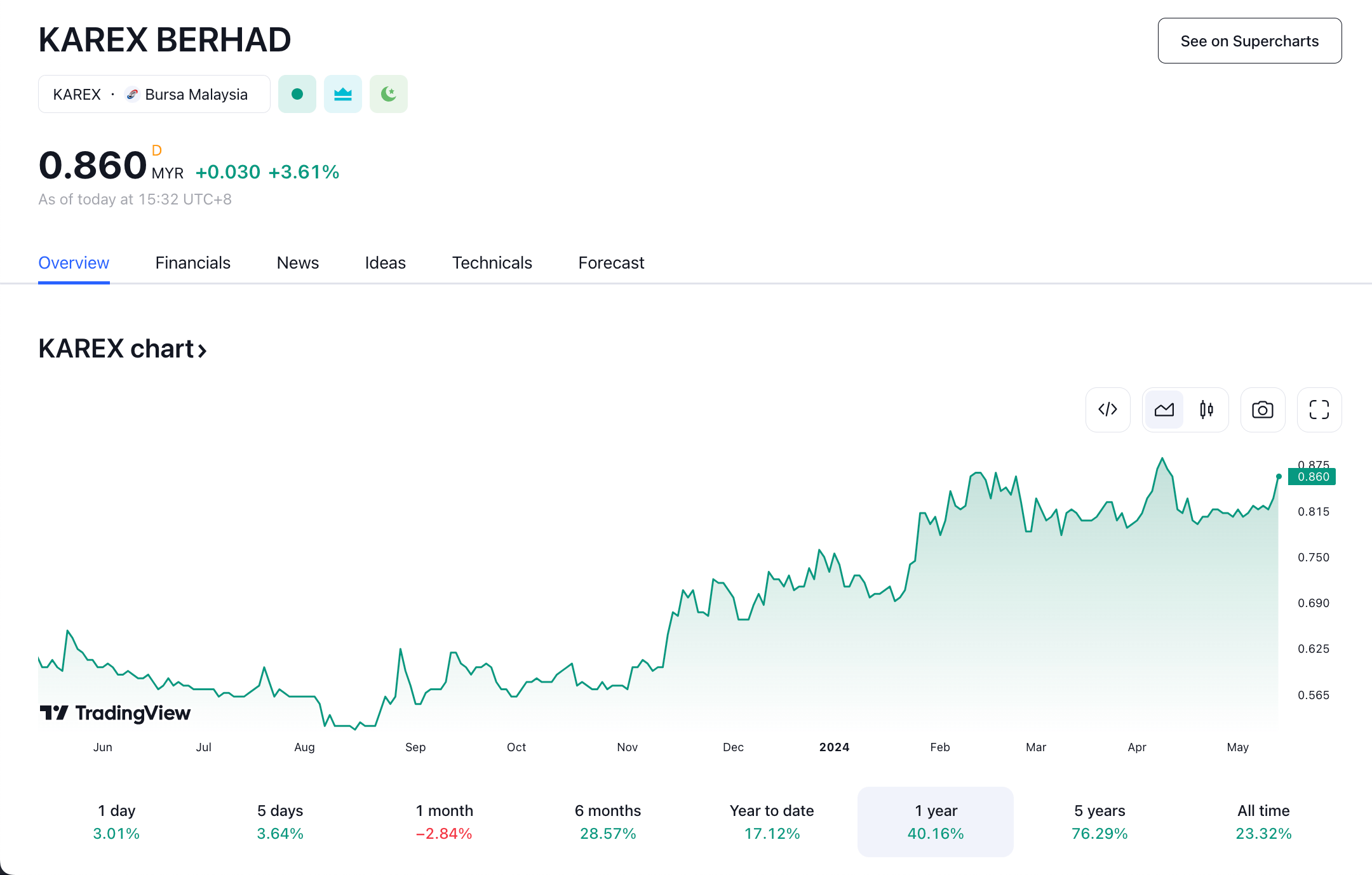This screenshot has height=875, width=1372.
Task: Select the 1 month time range
Action: coord(444,822)
